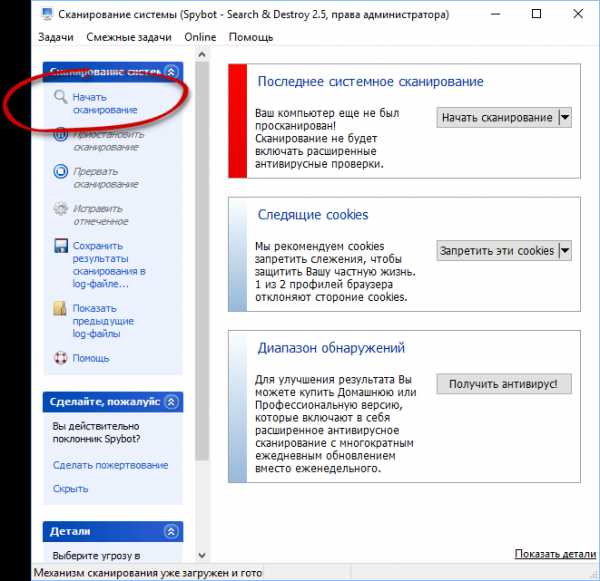Click the Скрыть link
The image size is (600, 581).
70,489
